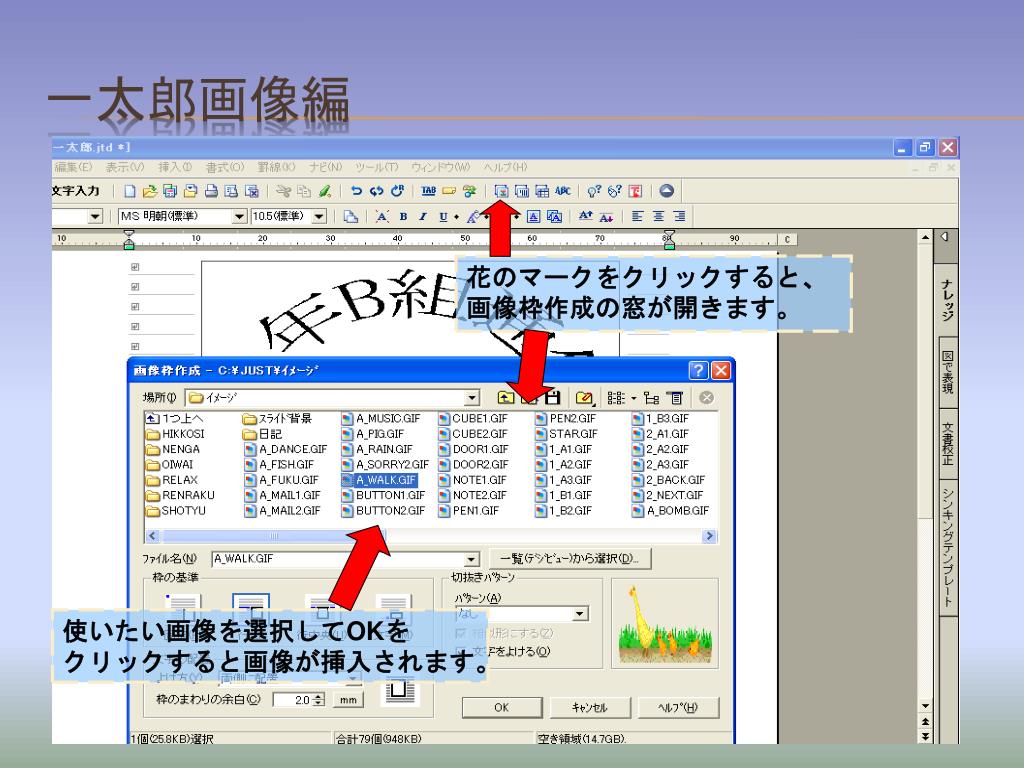Open the ツール(T) menu
Image resolution: width=1024 pixels, height=768 pixels.
point(377,167)
